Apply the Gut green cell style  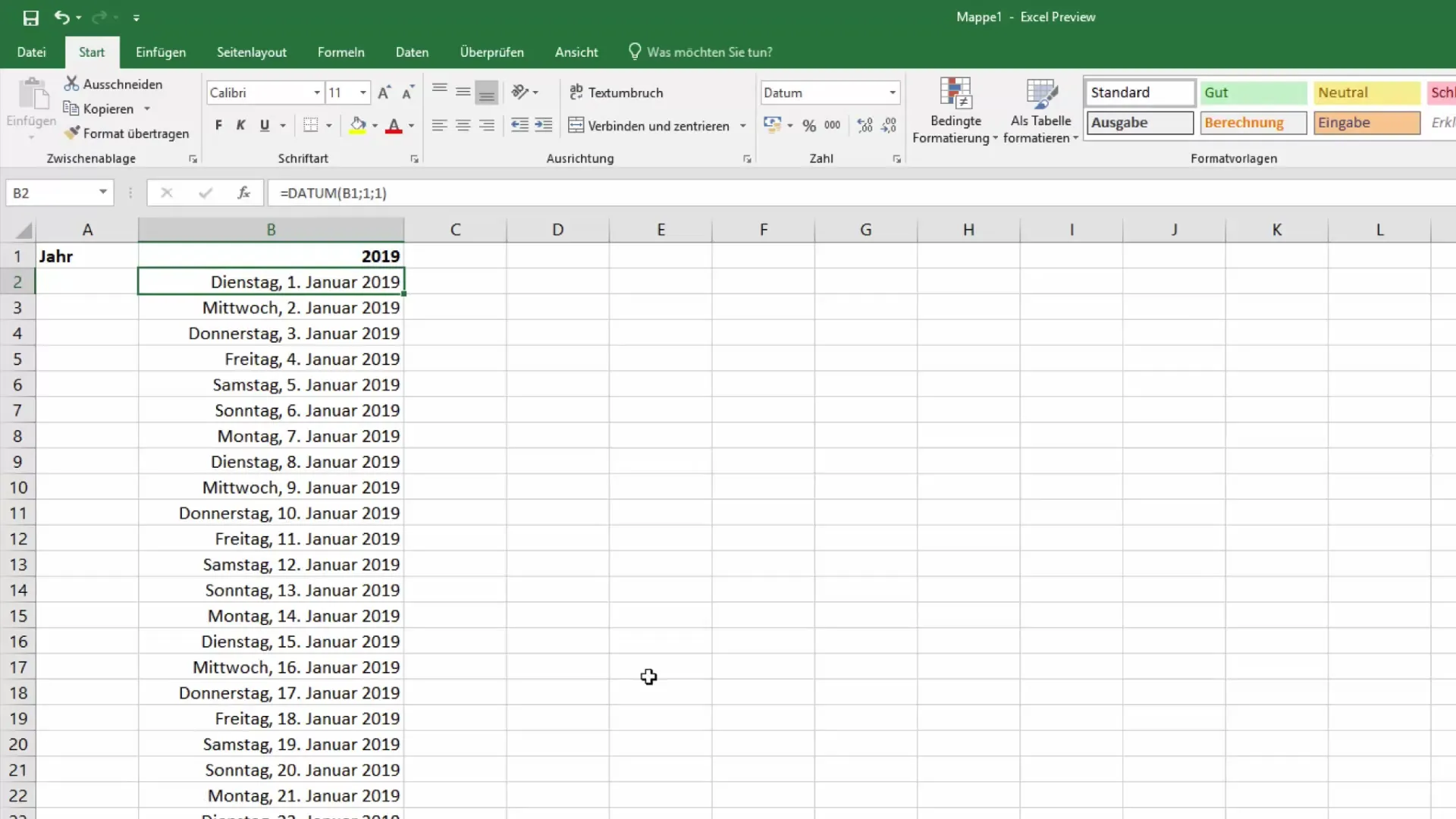(1253, 93)
